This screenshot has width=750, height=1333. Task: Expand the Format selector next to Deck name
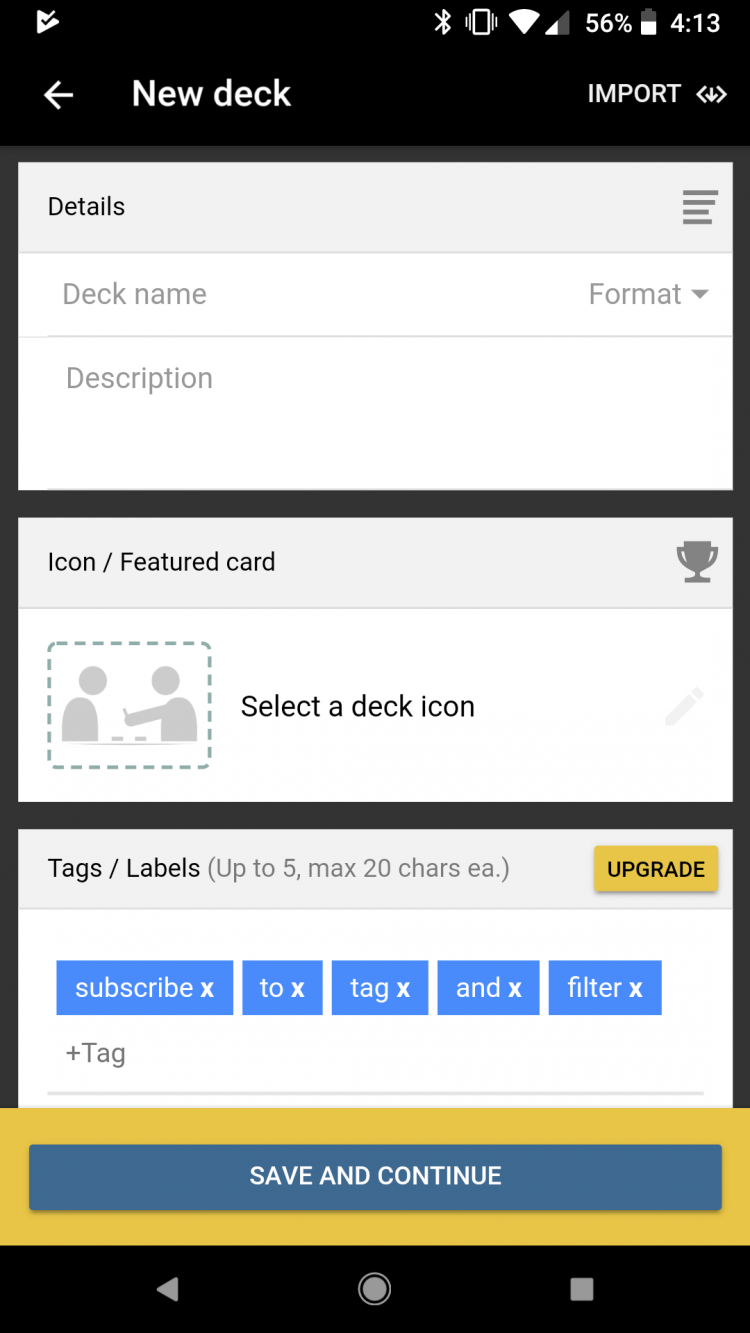tap(647, 294)
